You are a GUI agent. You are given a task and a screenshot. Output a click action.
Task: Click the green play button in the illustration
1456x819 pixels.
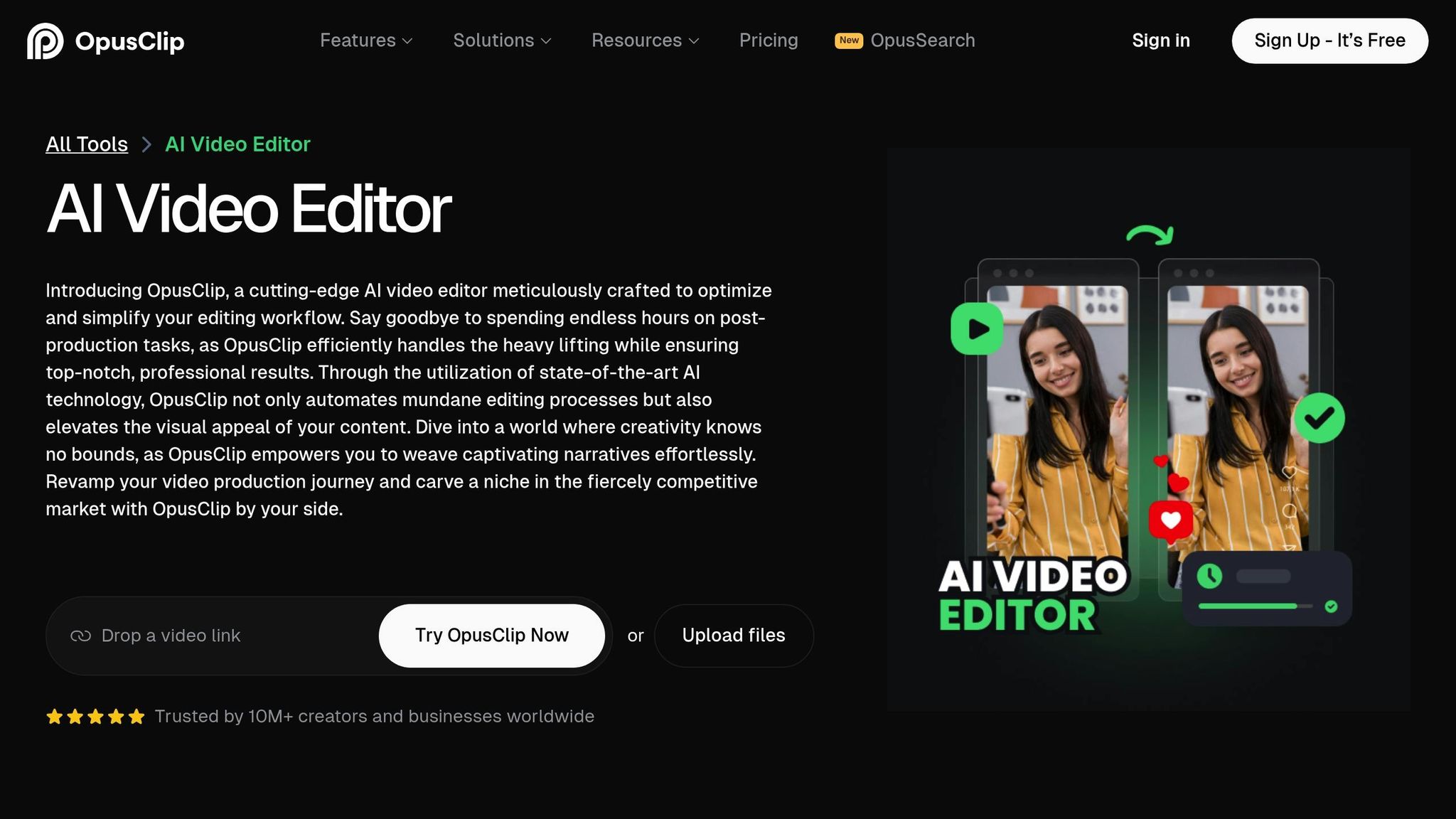pos(977,328)
